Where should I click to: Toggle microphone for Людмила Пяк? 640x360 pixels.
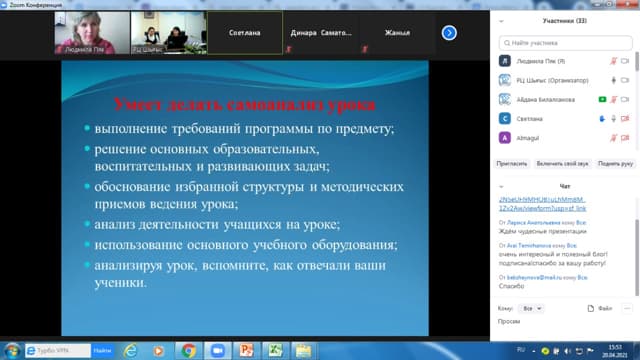point(613,61)
